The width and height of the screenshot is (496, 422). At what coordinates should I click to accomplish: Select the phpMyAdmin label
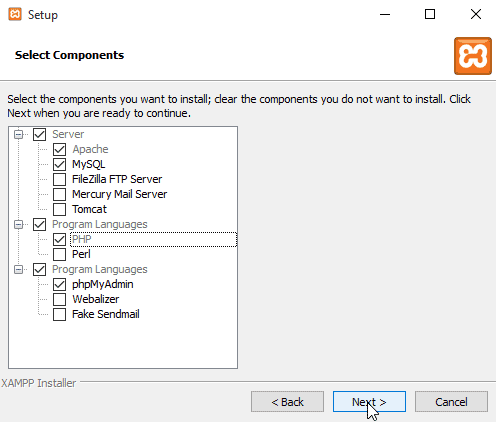103,284
